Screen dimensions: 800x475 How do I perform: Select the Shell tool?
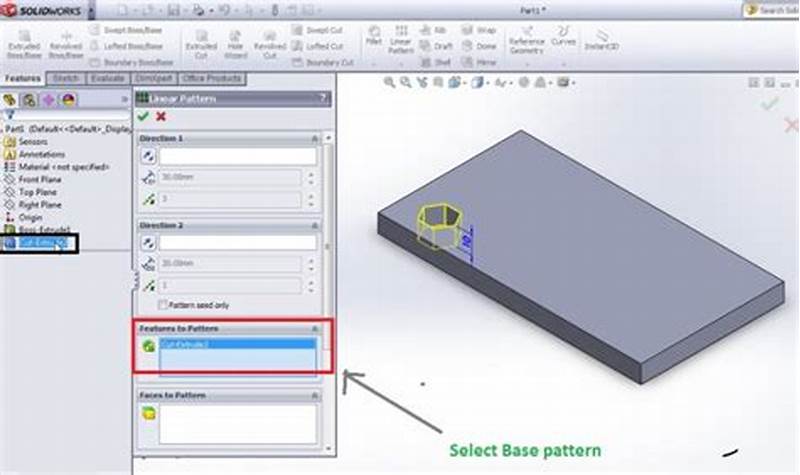coord(436,62)
